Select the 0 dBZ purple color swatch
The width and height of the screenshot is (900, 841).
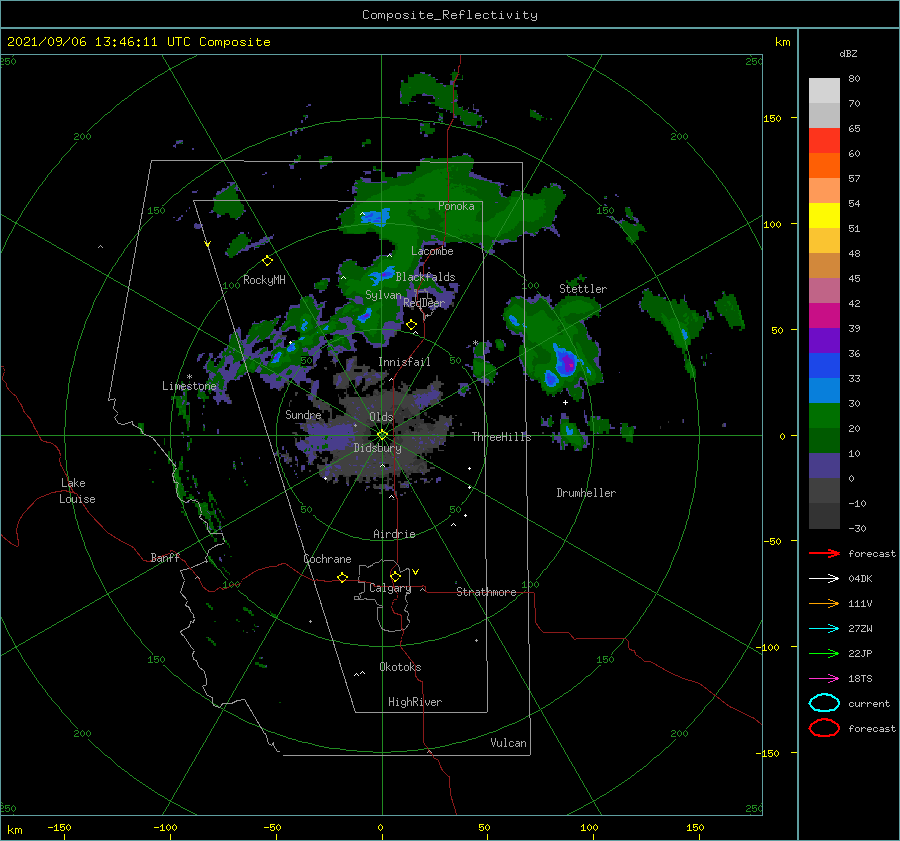point(824,465)
